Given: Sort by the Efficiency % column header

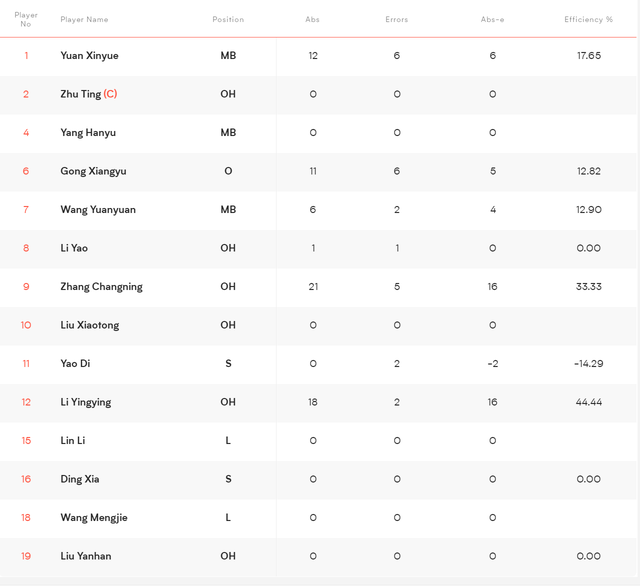Looking at the screenshot, I should coord(588,20).
